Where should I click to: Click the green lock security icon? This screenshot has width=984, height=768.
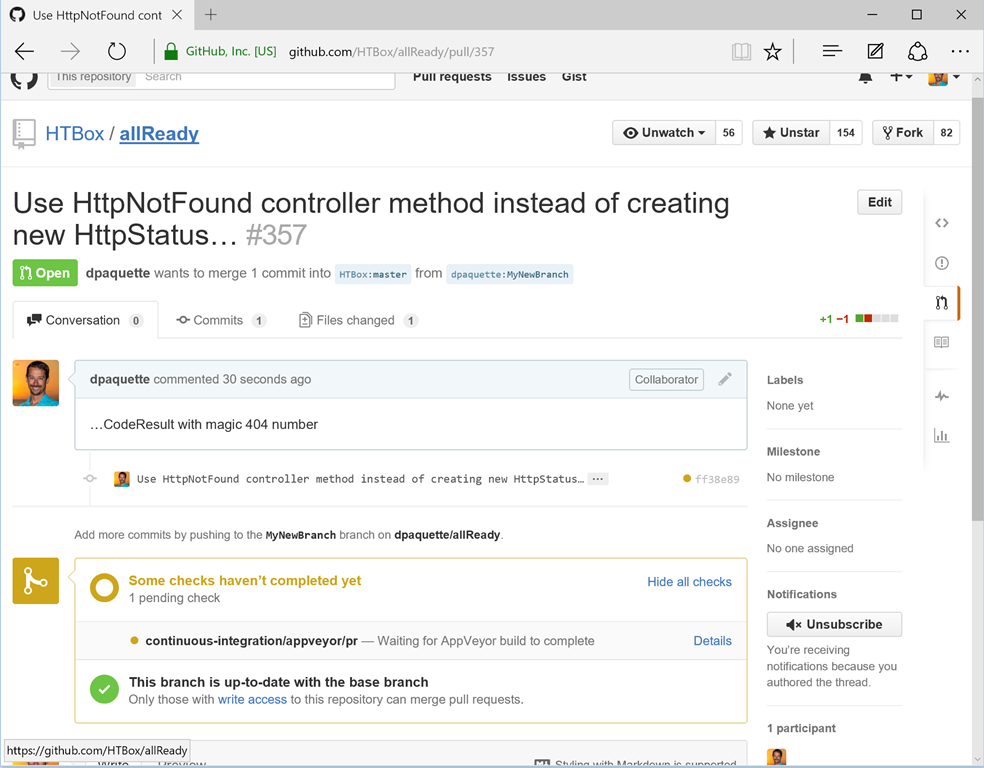tap(171, 51)
